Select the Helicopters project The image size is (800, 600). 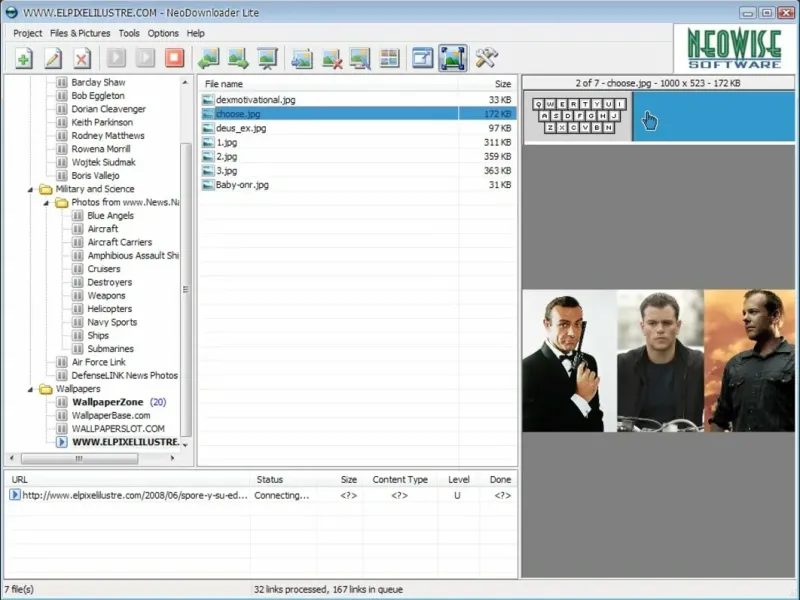pyautogui.click(x=110, y=309)
